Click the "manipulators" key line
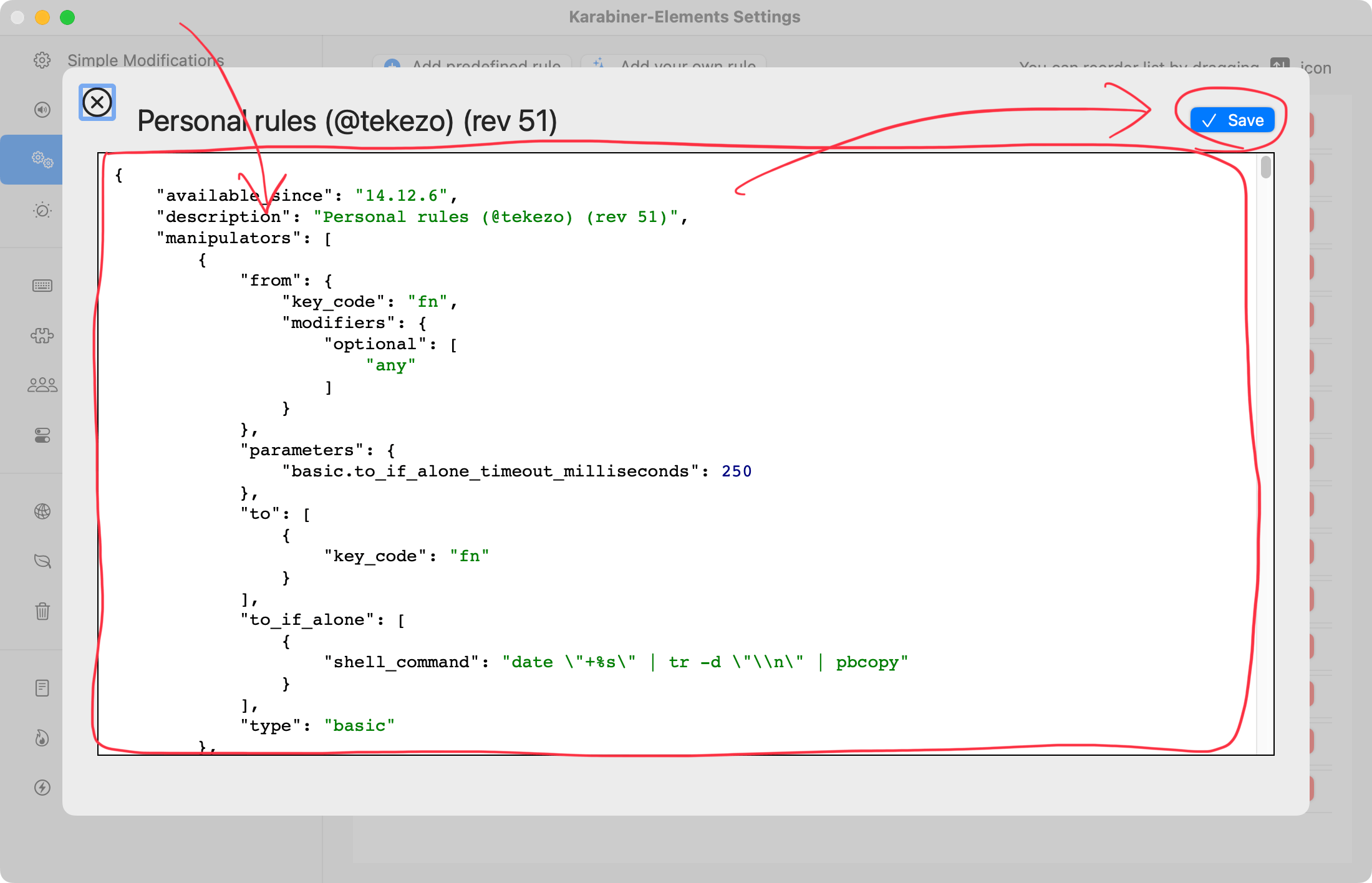This screenshot has width=1372, height=883. pos(244,238)
